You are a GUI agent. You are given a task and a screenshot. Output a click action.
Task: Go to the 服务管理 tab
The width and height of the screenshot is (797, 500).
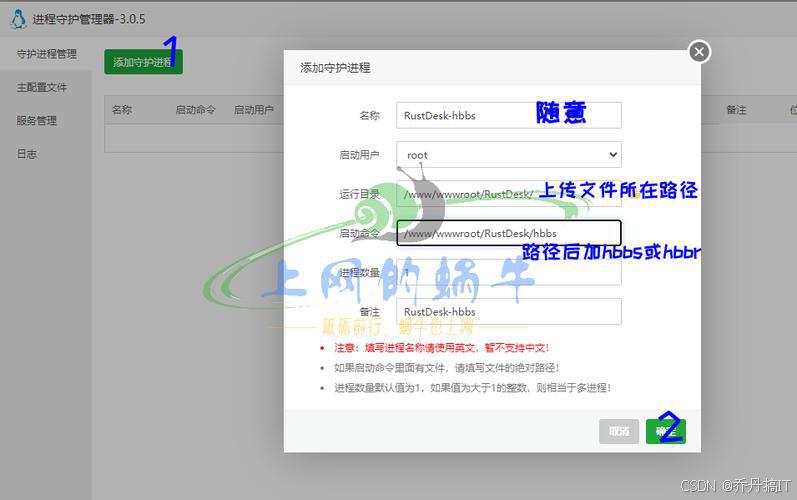[x=37, y=121]
